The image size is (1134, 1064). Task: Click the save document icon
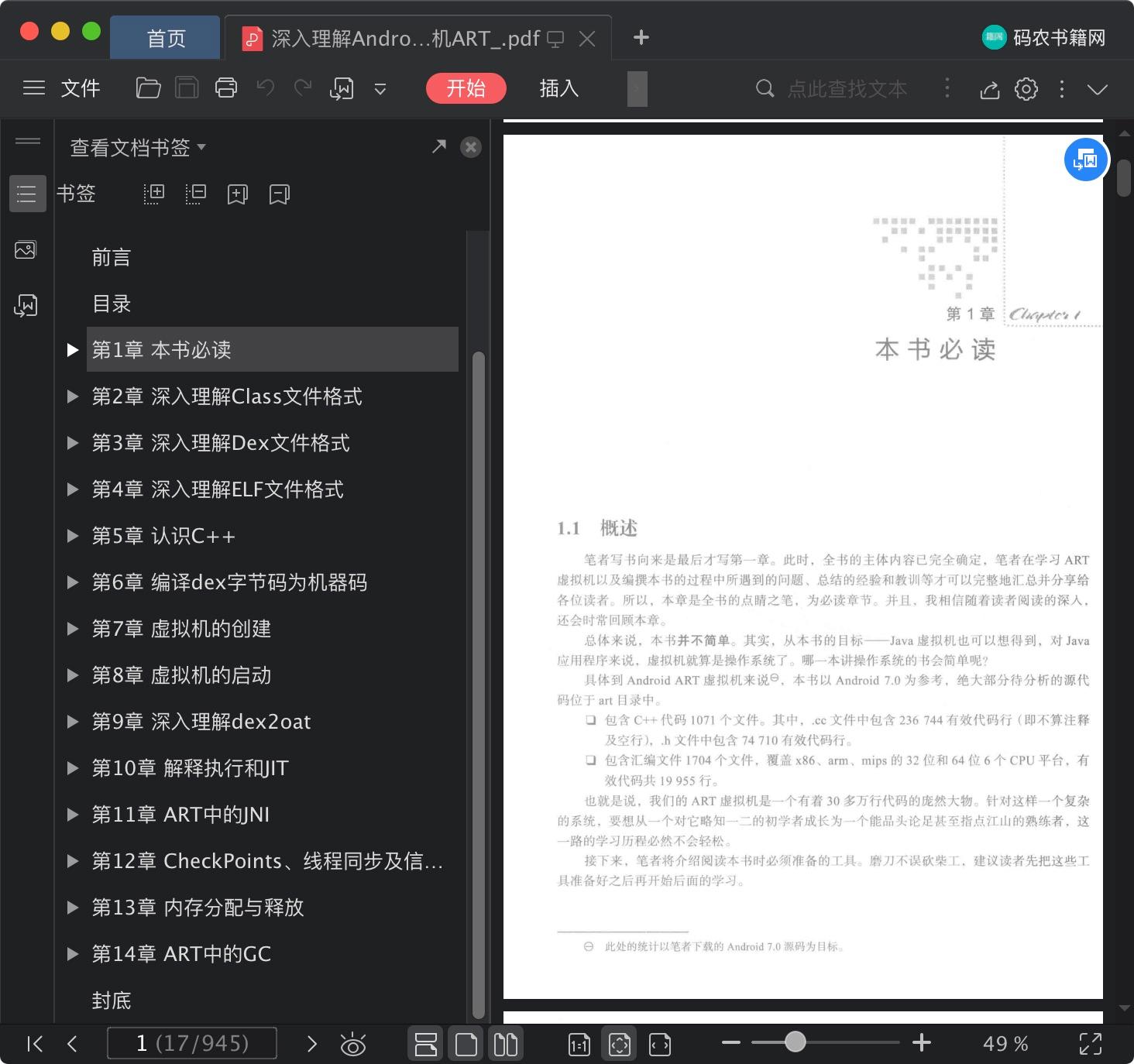[x=187, y=88]
